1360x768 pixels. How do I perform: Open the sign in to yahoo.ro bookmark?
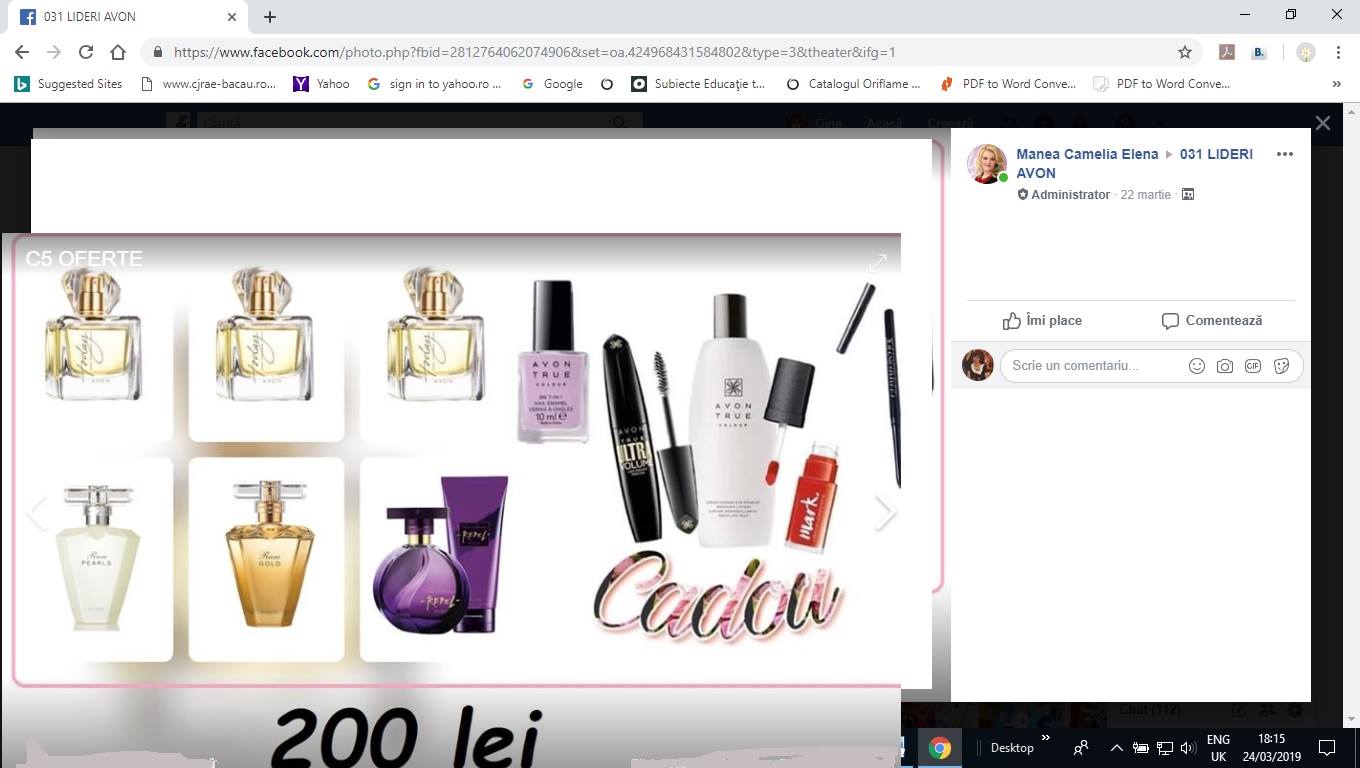[435, 84]
